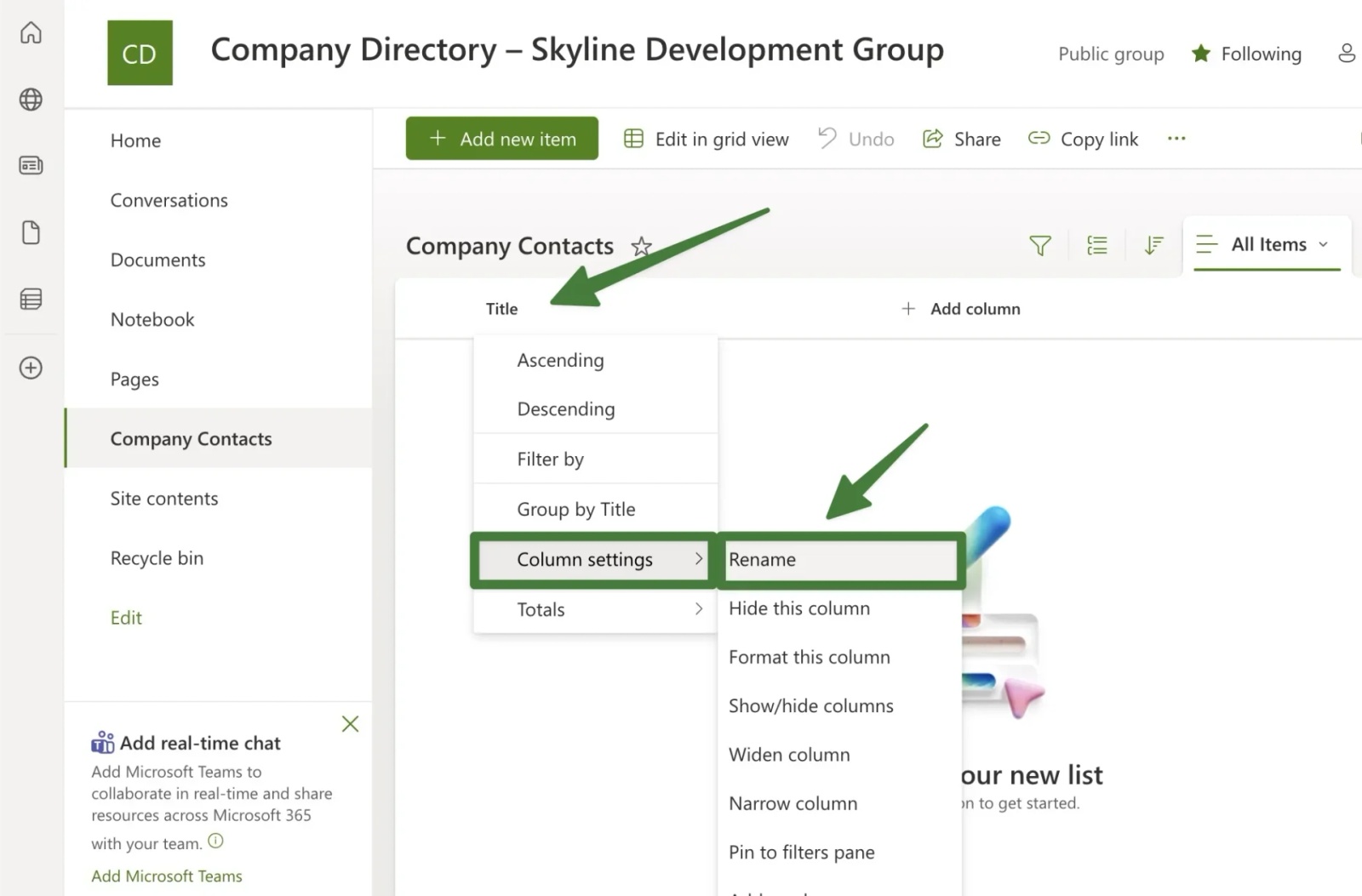Click the sort icon in list toolbar
This screenshot has height=896, width=1362.
(1153, 246)
